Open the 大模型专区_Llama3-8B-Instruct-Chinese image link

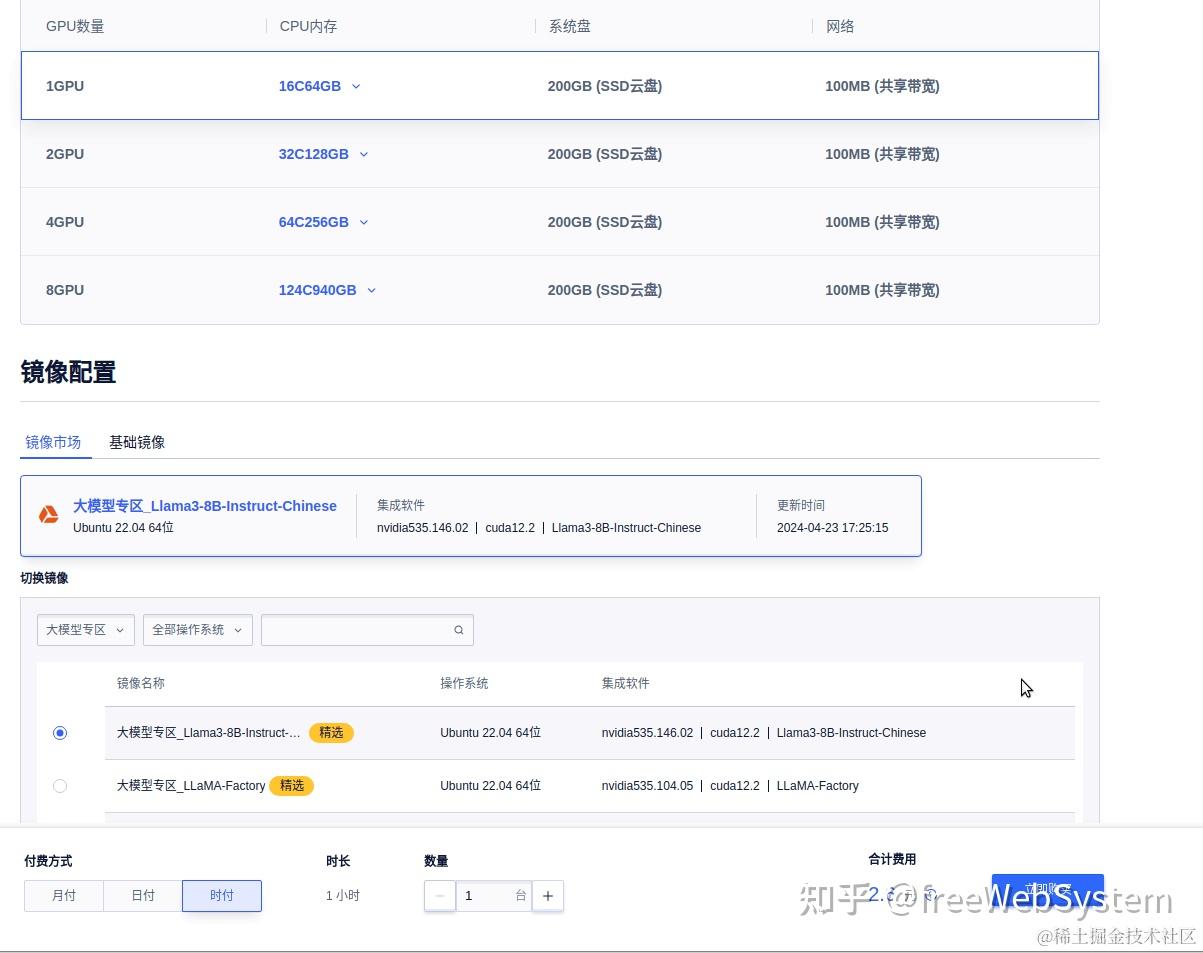click(204, 506)
